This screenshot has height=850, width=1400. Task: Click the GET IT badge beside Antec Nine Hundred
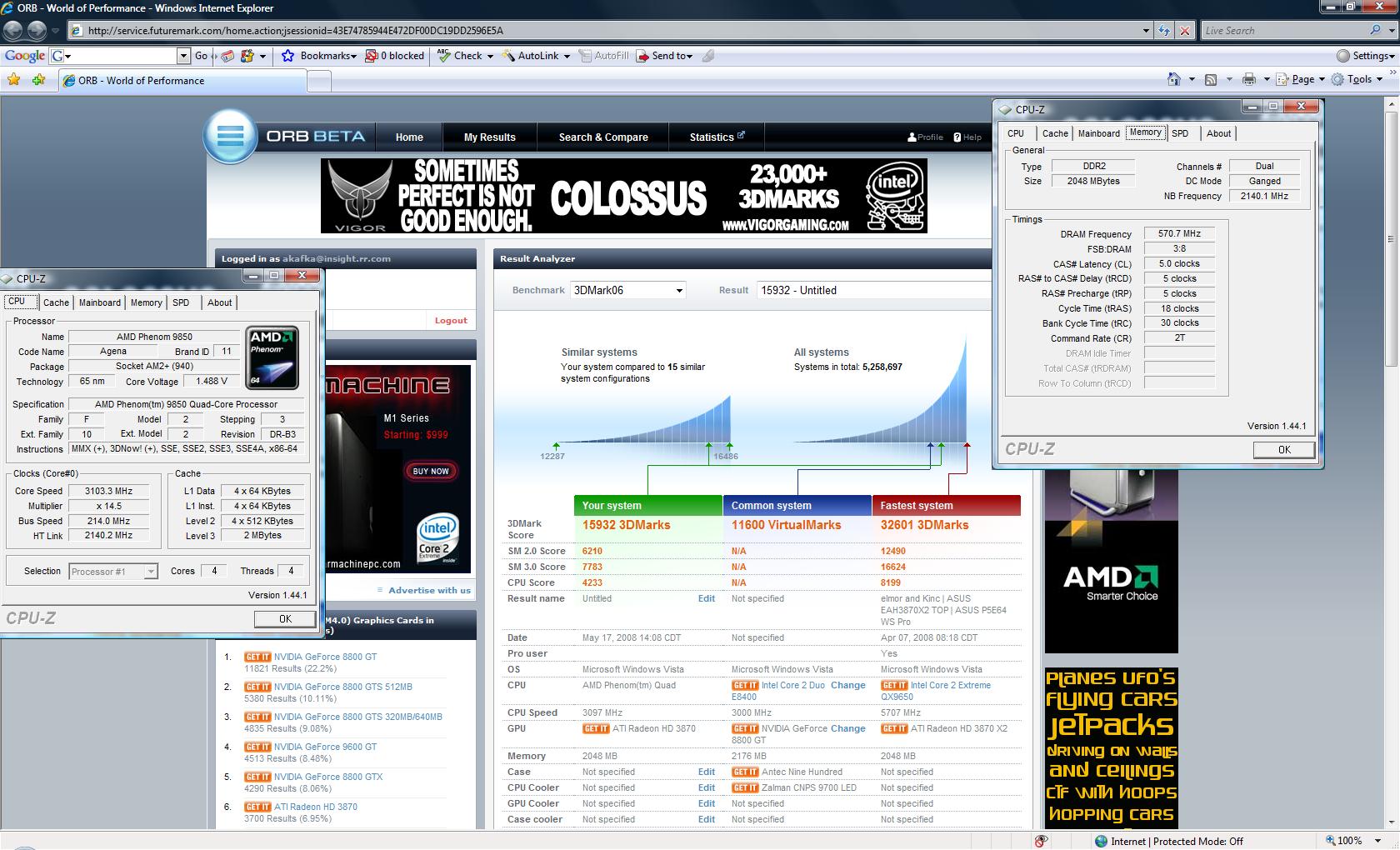pyautogui.click(x=745, y=772)
